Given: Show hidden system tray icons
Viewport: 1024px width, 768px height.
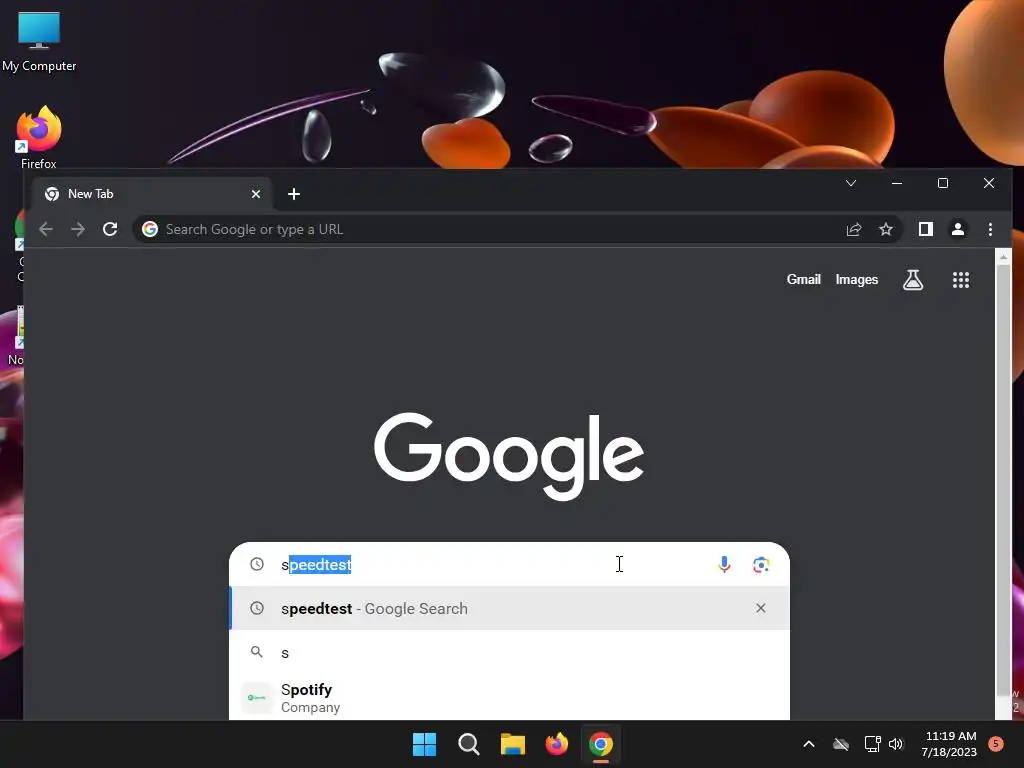Looking at the screenshot, I should point(808,744).
